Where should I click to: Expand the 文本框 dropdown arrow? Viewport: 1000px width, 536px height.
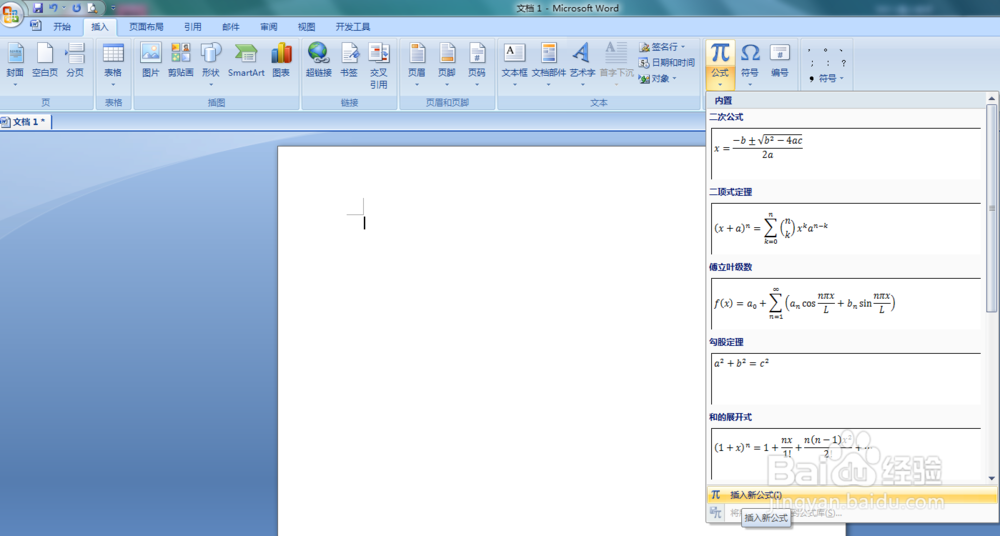(x=514, y=85)
